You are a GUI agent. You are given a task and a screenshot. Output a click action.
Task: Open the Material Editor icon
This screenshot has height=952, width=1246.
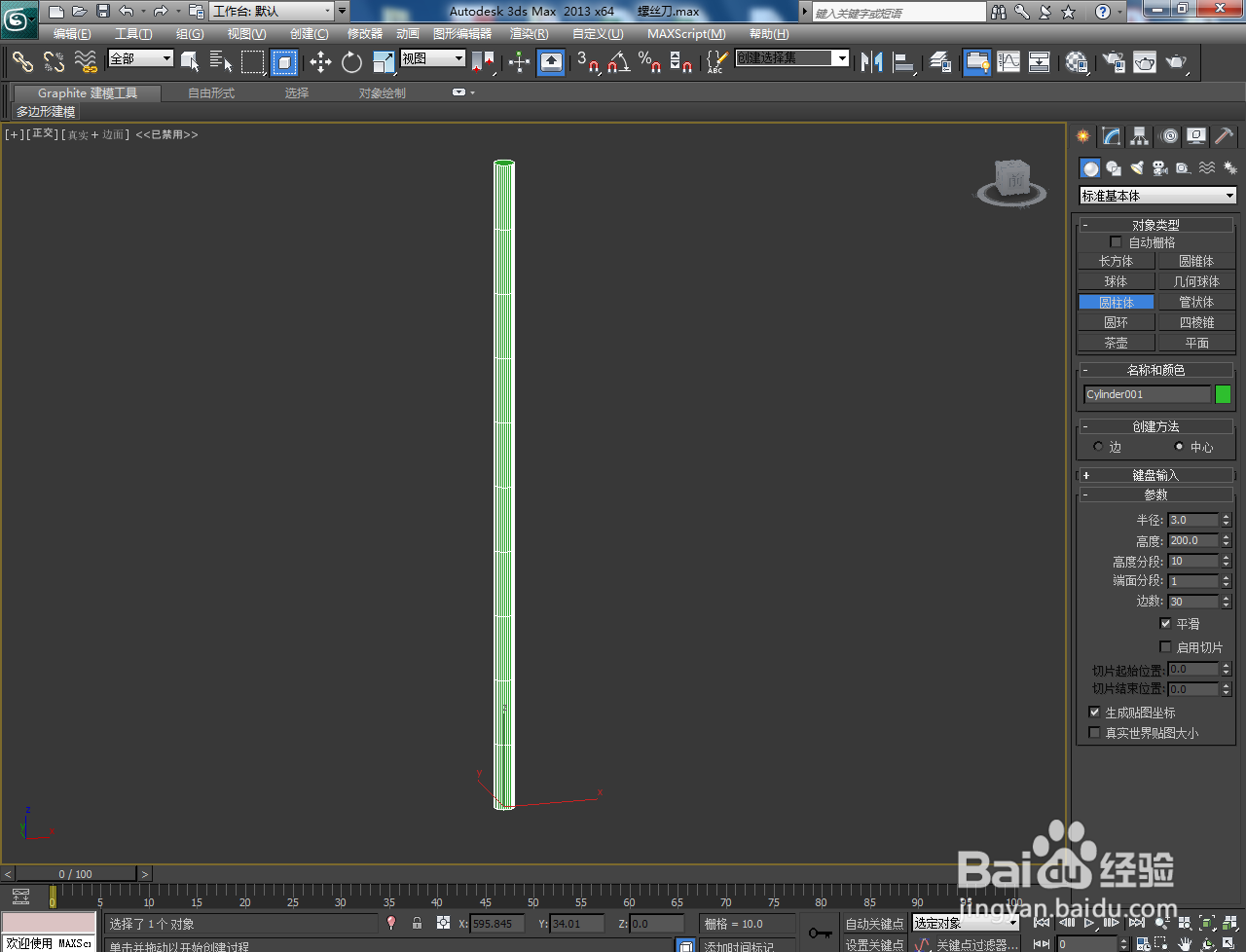coord(1076,62)
